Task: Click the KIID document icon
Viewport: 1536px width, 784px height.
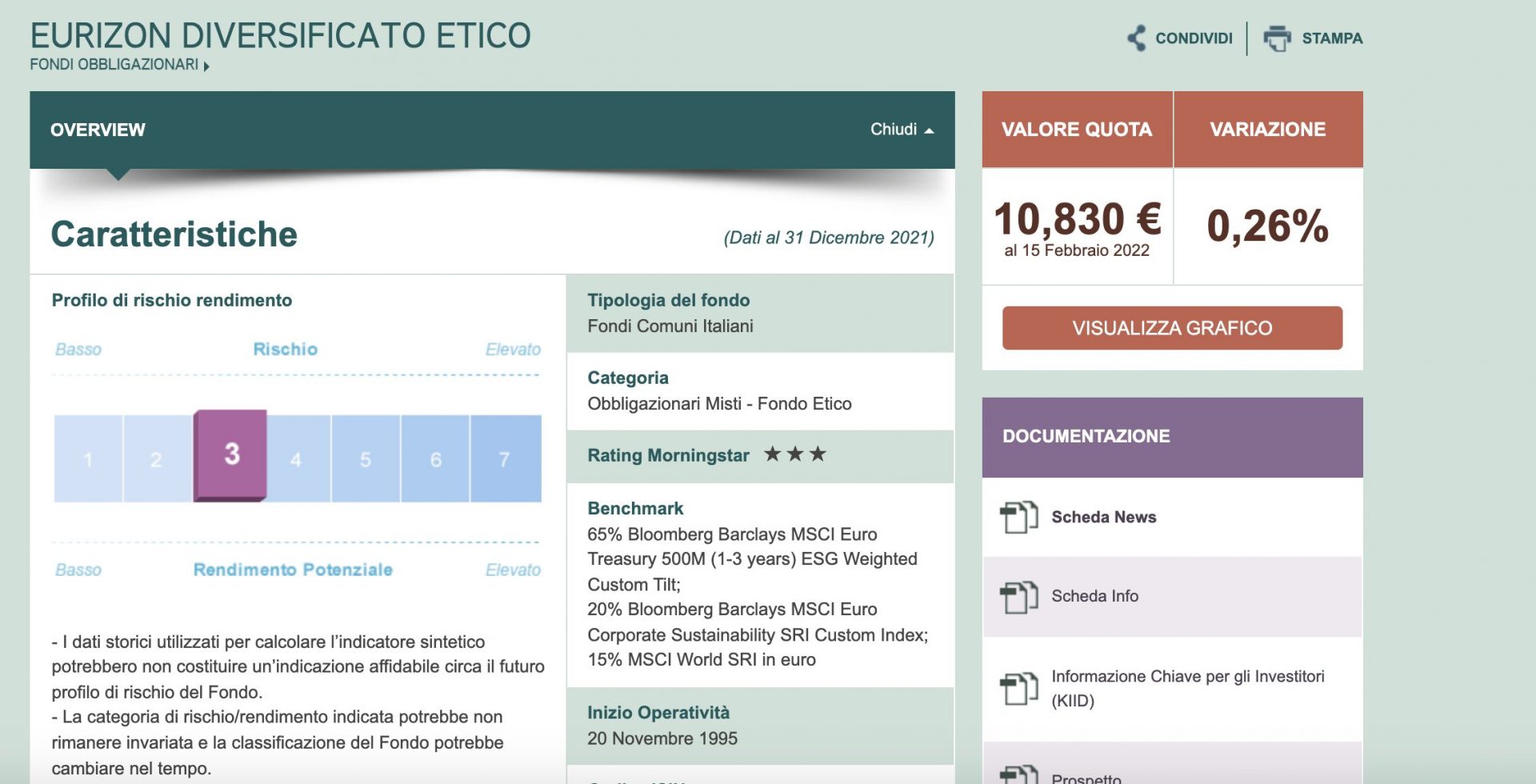Action: tap(1018, 688)
